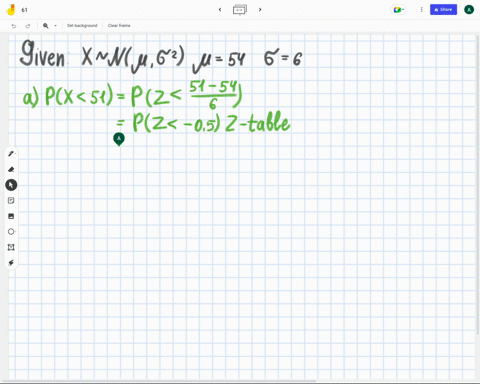Click the zoom magnifier icon
Image resolution: width=480 pixels, height=384 pixels.
click(x=46, y=26)
